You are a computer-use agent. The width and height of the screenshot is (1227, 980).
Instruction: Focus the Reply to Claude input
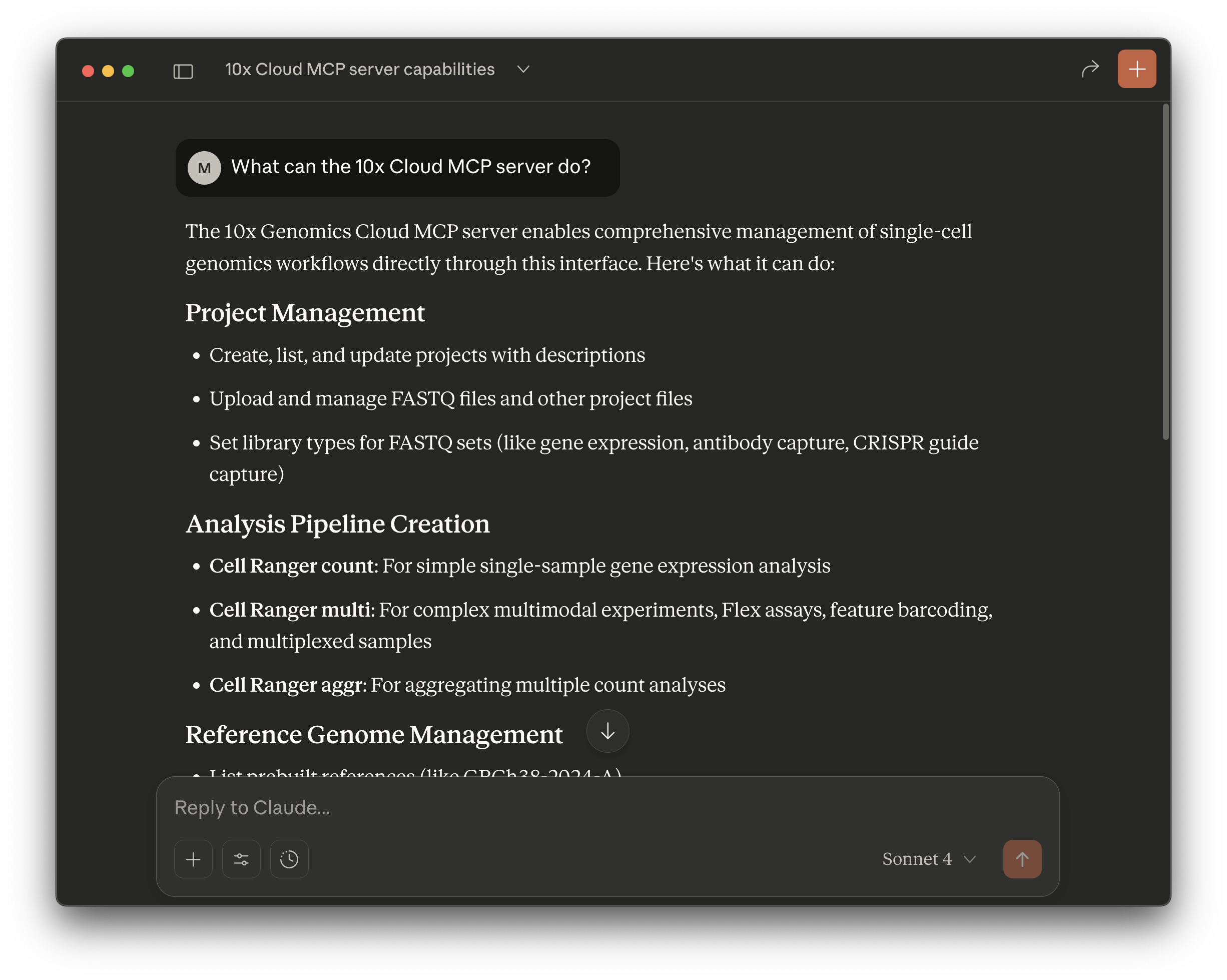[569, 807]
